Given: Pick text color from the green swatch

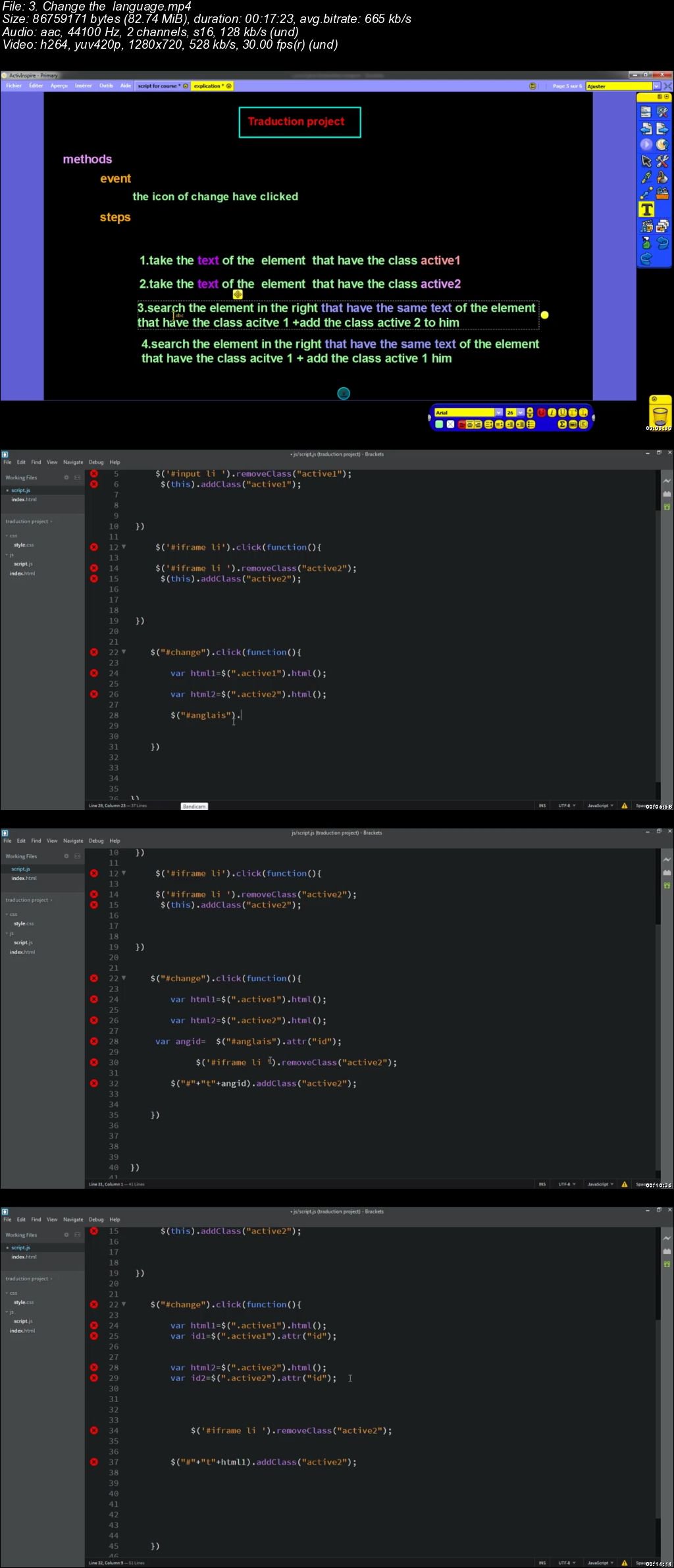Looking at the screenshot, I should pos(439,424).
